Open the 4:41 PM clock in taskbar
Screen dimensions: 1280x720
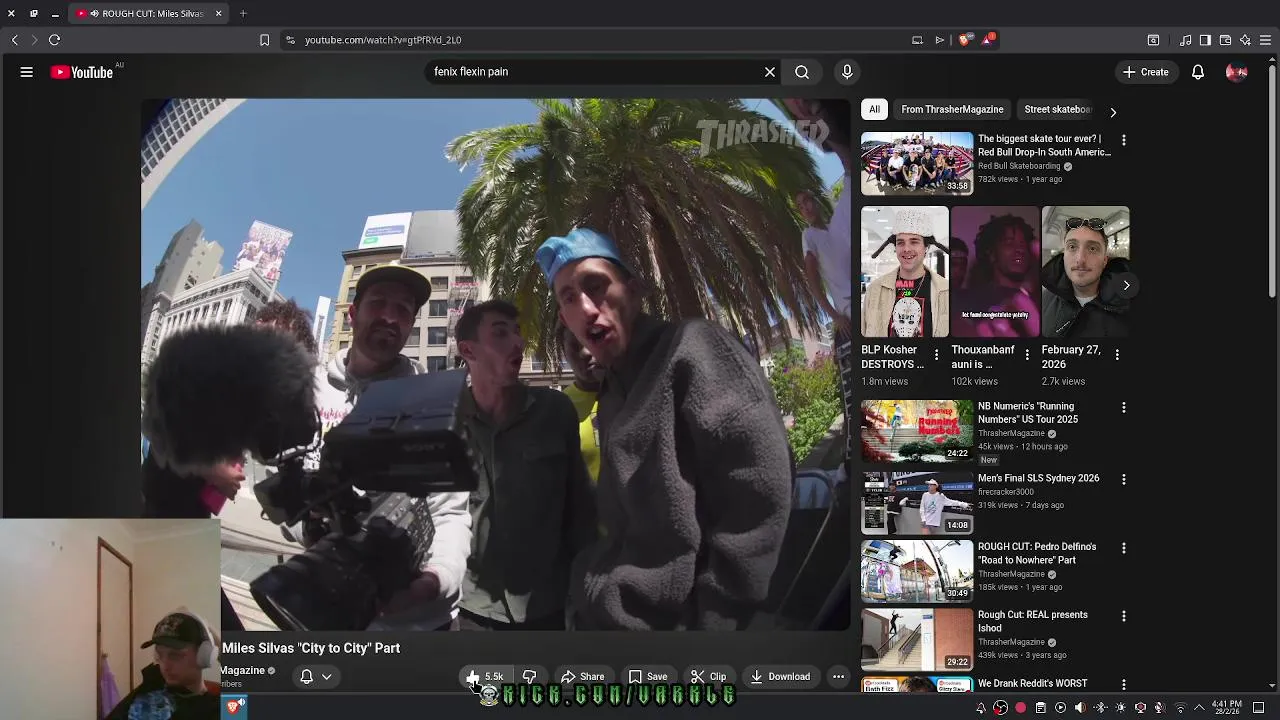[1226, 708]
